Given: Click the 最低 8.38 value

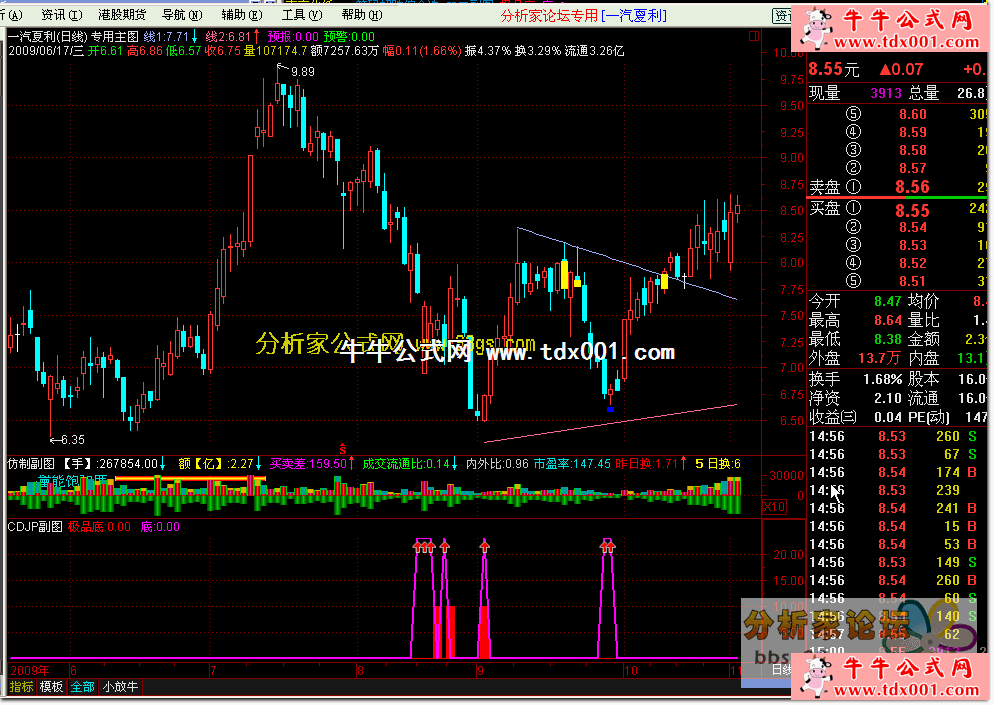Looking at the screenshot, I should (888, 339).
